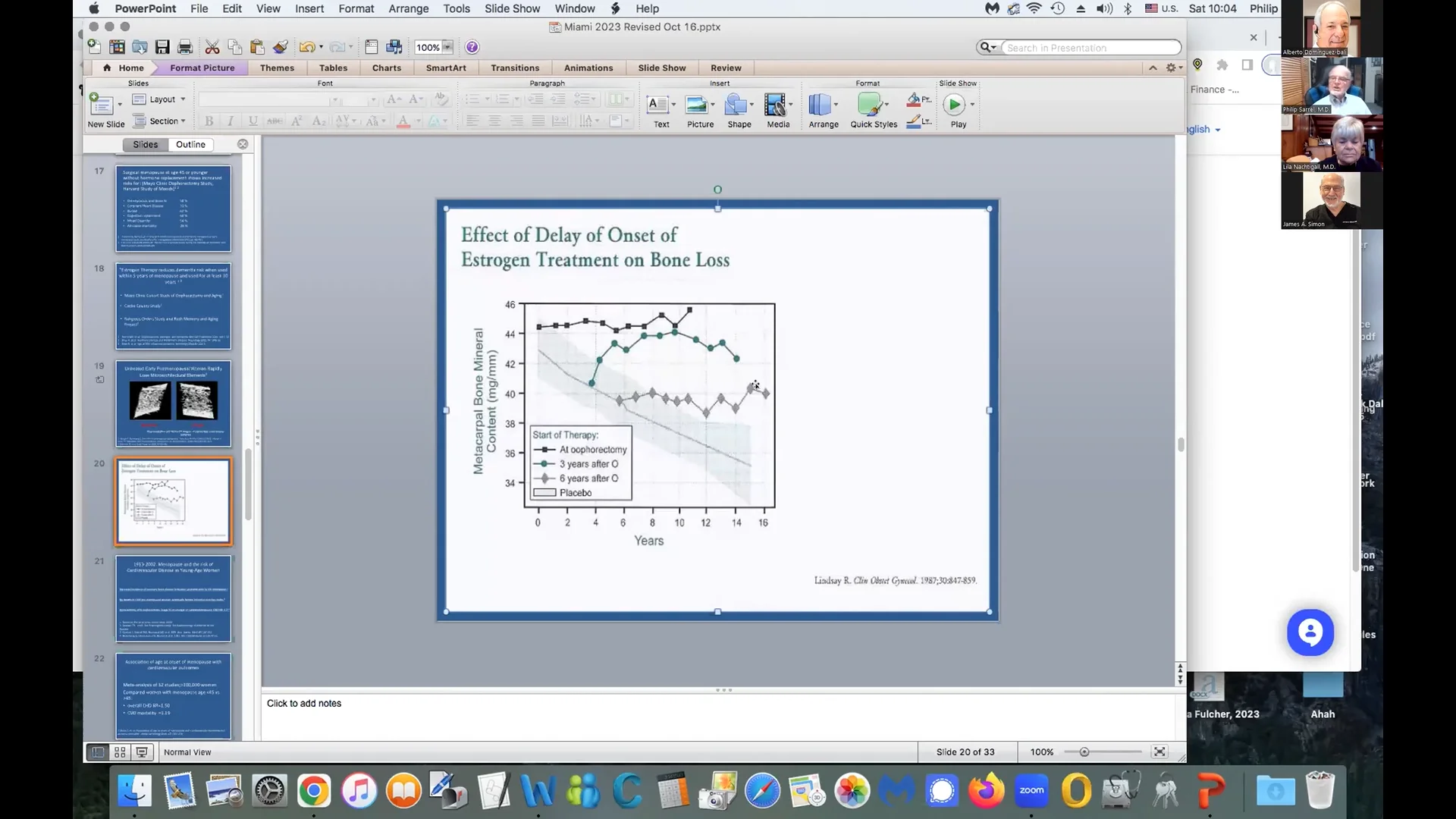Click the rotation handle above picture
The width and height of the screenshot is (1456, 819).
pos(717,190)
